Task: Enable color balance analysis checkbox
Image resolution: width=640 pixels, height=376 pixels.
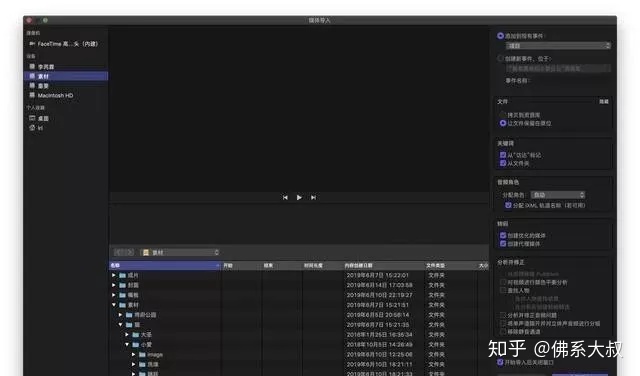Action: (503, 282)
